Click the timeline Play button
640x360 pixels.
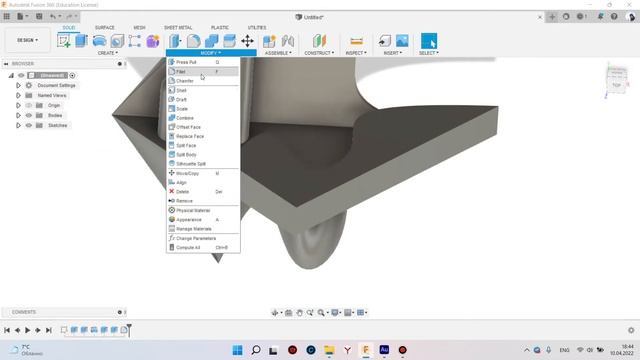(27, 330)
